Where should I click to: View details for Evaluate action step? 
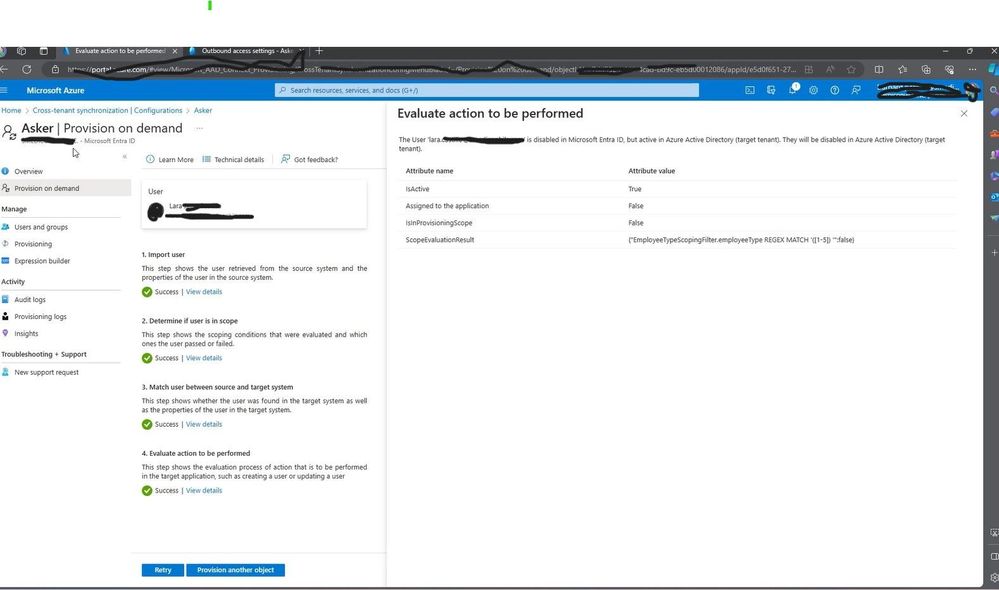tap(204, 491)
